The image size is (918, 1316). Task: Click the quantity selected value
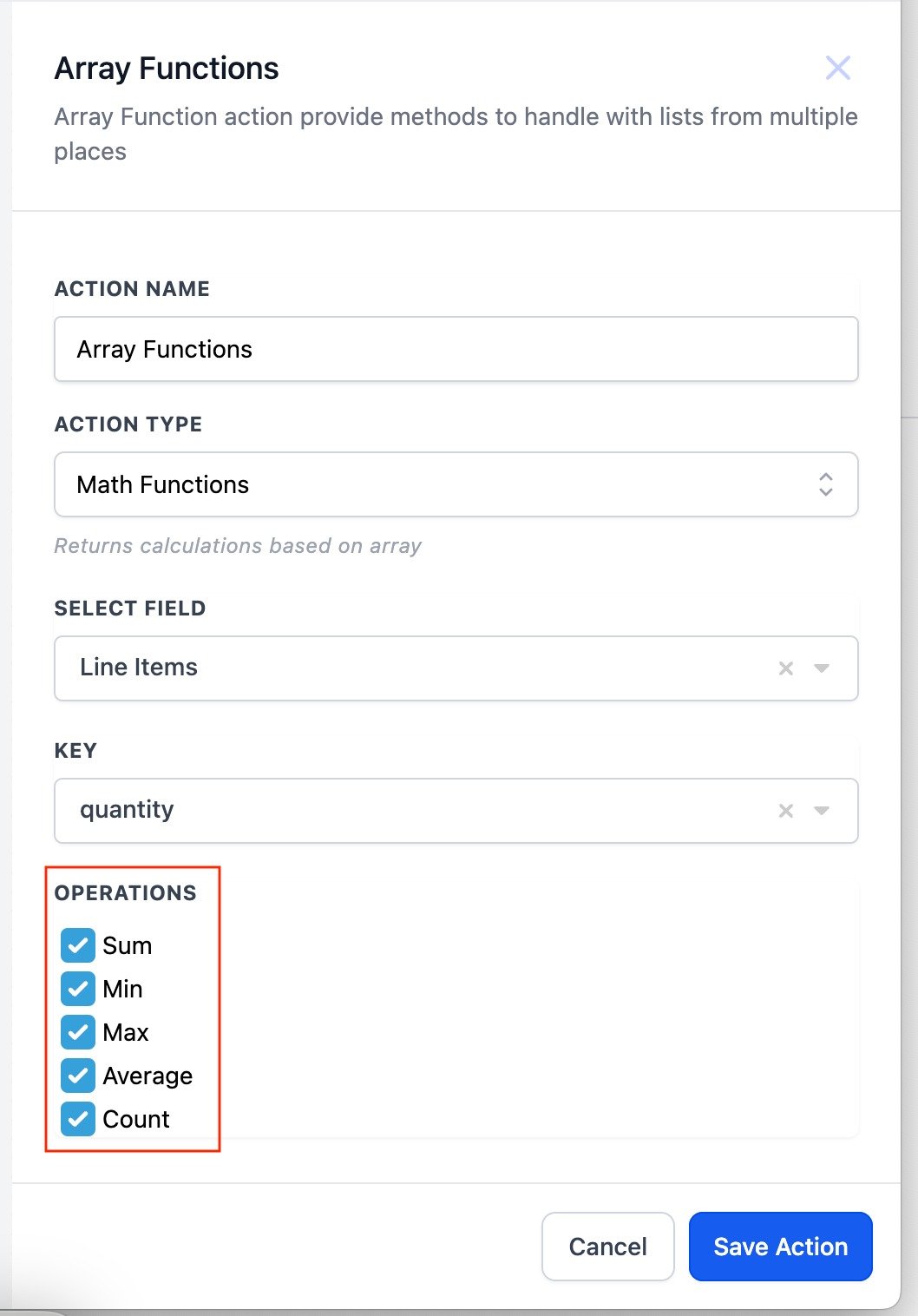pyautogui.click(x=127, y=810)
